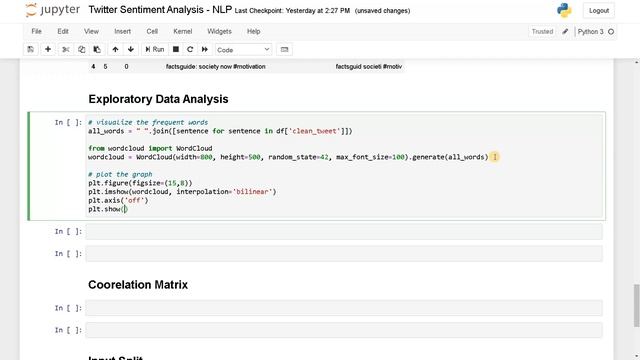Open the View menu
640x360 pixels.
click(x=91, y=31)
